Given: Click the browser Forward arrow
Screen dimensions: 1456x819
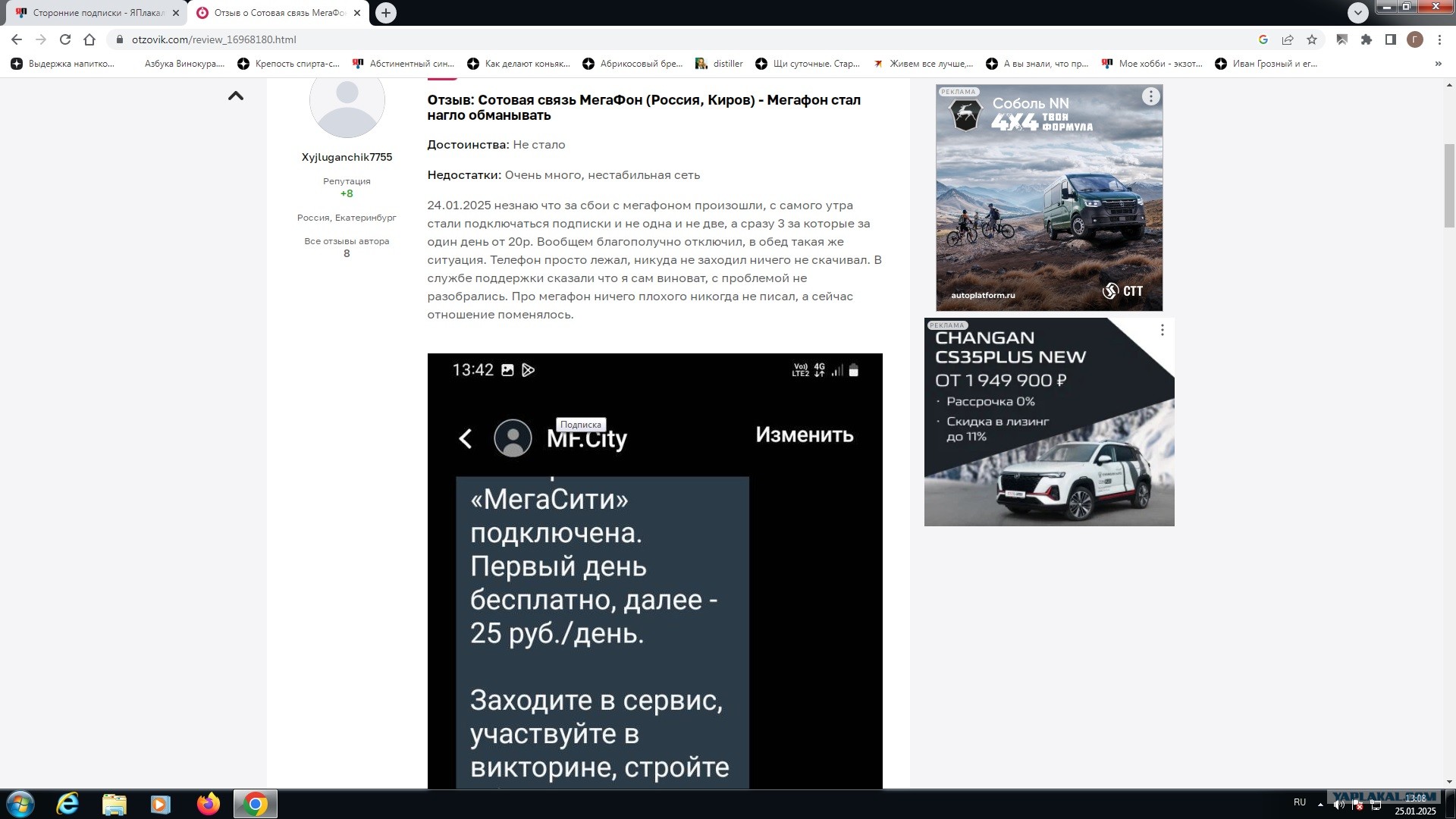Looking at the screenshot, I should pyautogui.click(x=41, y=39).
